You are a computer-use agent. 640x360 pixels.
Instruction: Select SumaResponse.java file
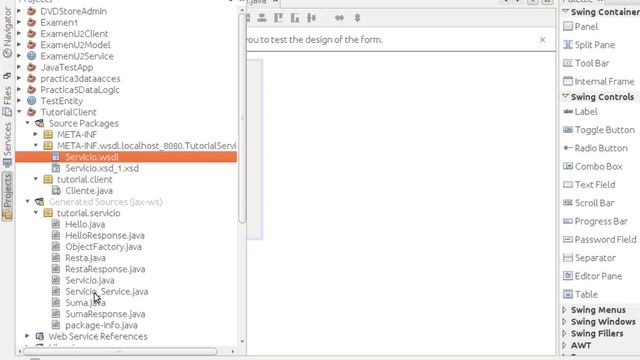[x=105, y=314]
